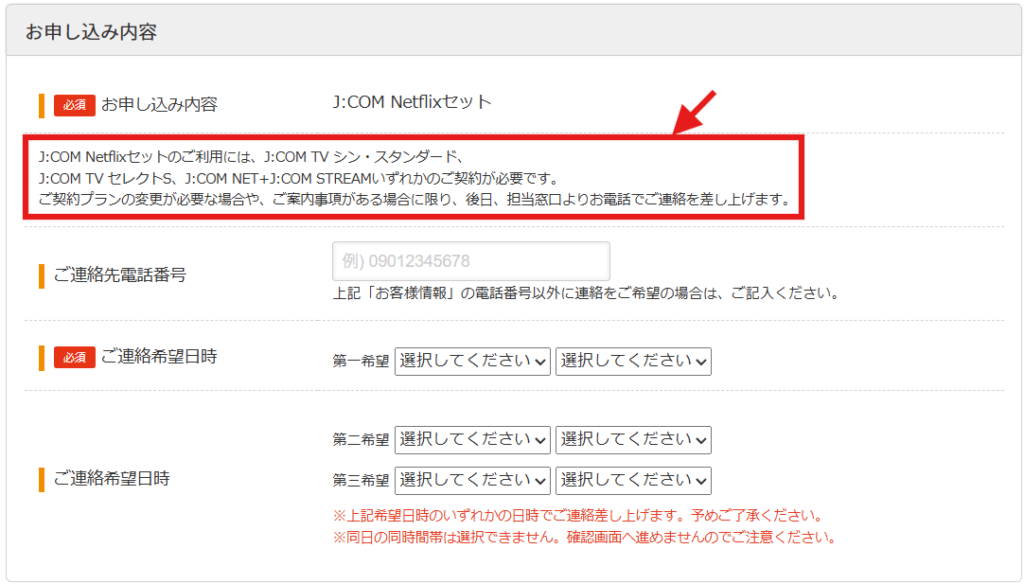
Task: Click the required badge beside 'ご連絡希望日時'
Action: [74, 357]
